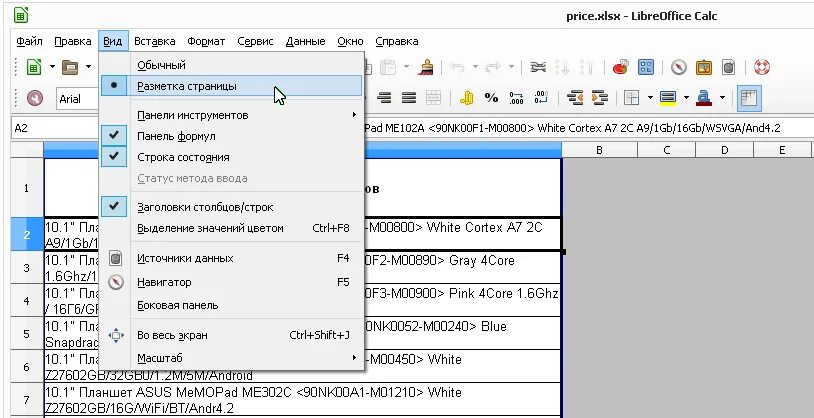Click the greyed Paste clipboard icon
Screen dimensions: 814x418
[388, 67]
